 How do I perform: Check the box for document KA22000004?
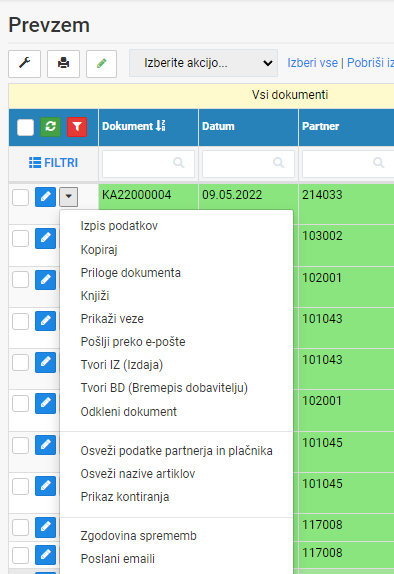(x=21, y=197)
